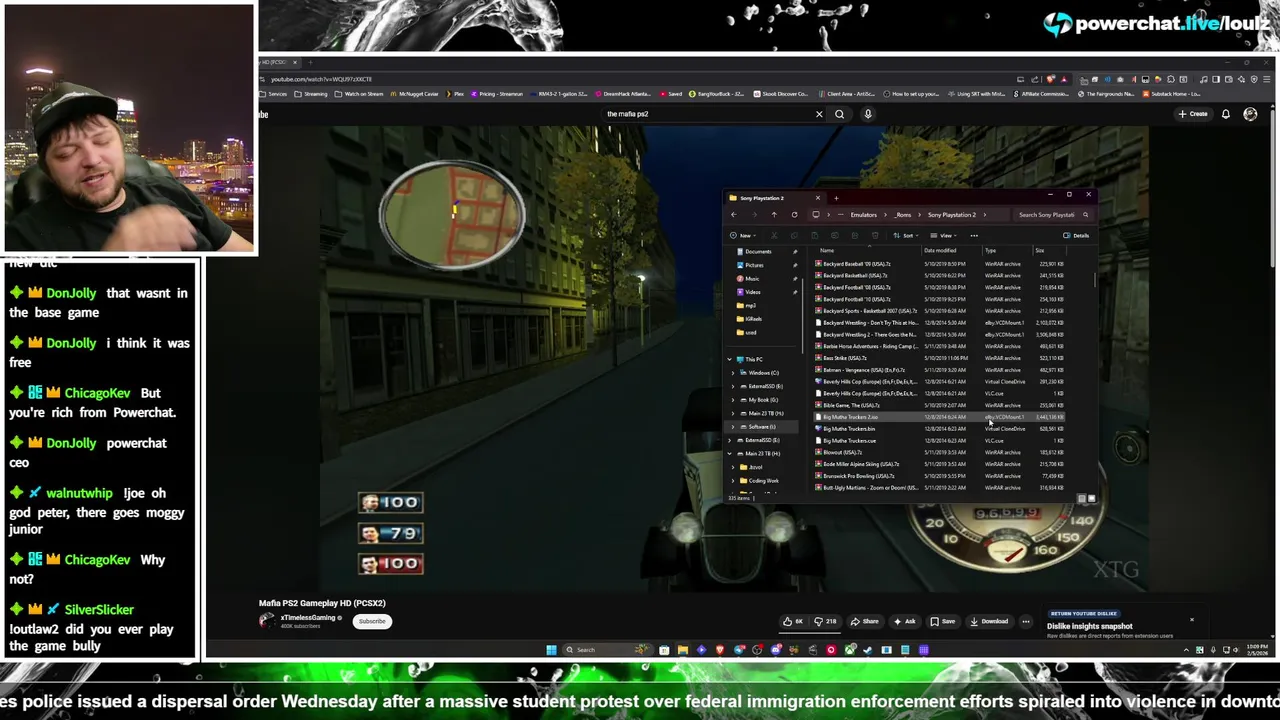Toggle the Details pane in File Explorer
Screen dimensions: 1280x720
click(1076, 236)
